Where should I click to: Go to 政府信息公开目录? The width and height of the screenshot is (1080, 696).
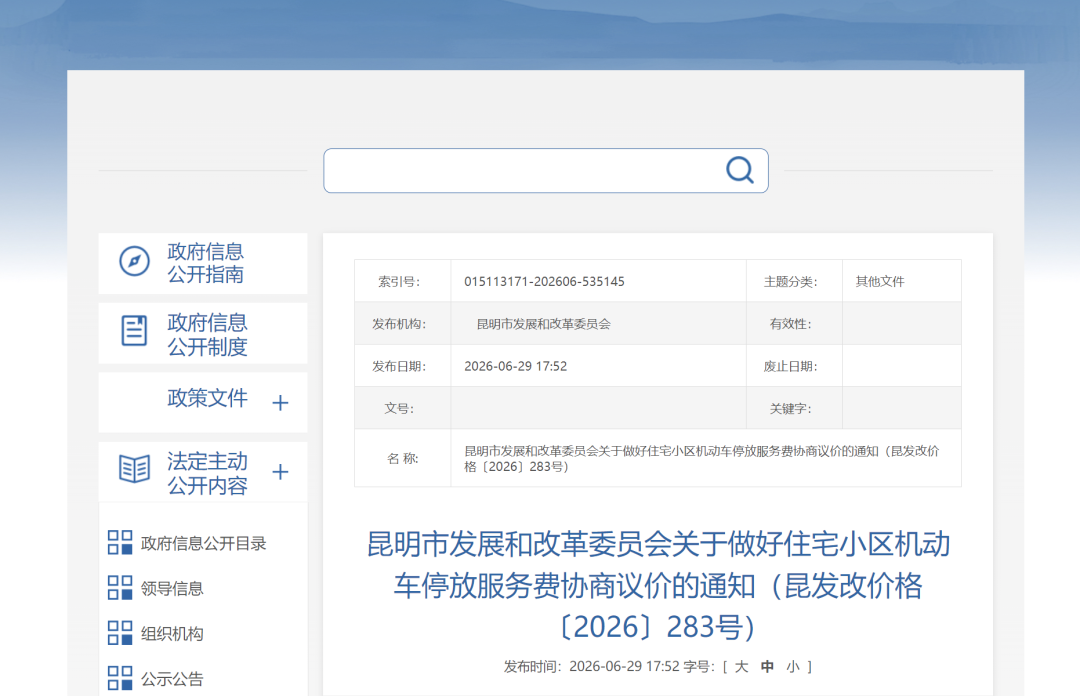click(x=203, y=543)
